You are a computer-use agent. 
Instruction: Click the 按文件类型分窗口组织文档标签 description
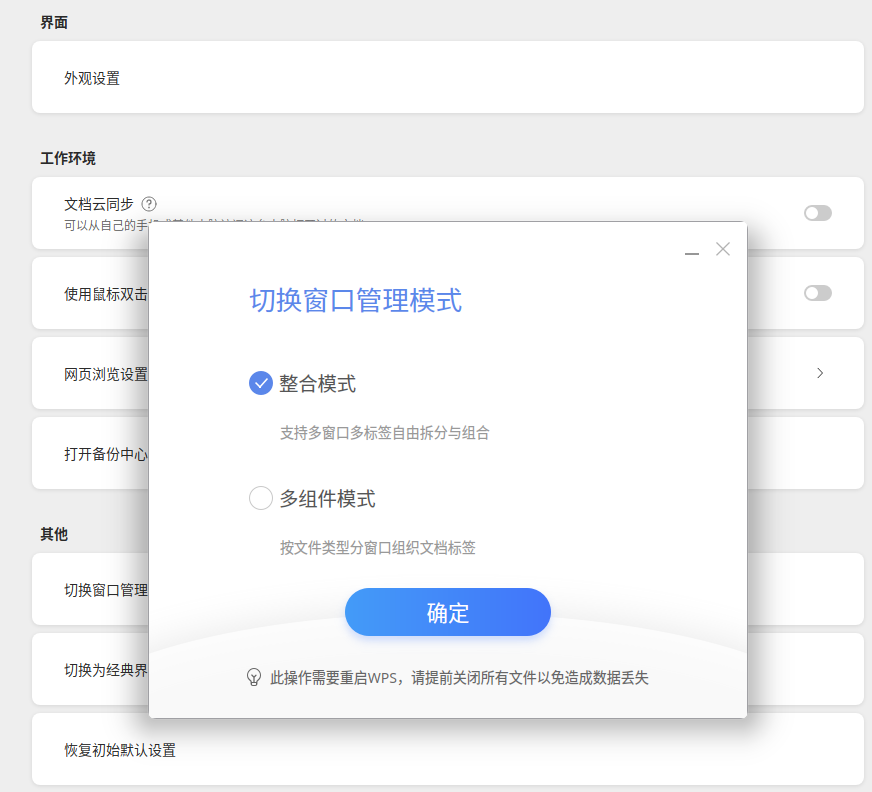pos(378,548)
